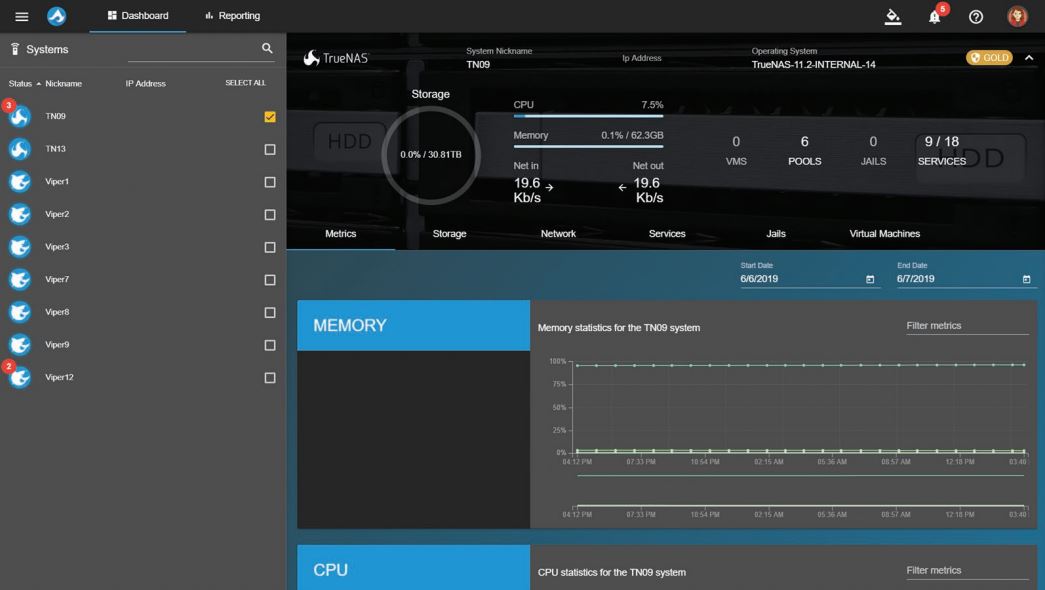Click the Viper8 system icon

click(x=19, y=312)
